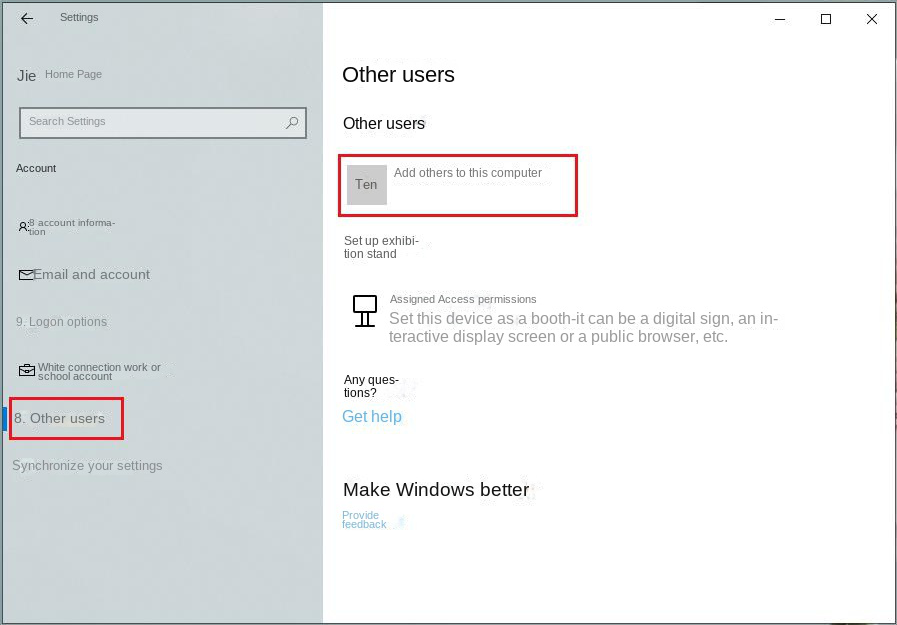Go to the Settings Home Page
This screenshot has height=625, width=897.
(x=73, y=74)
